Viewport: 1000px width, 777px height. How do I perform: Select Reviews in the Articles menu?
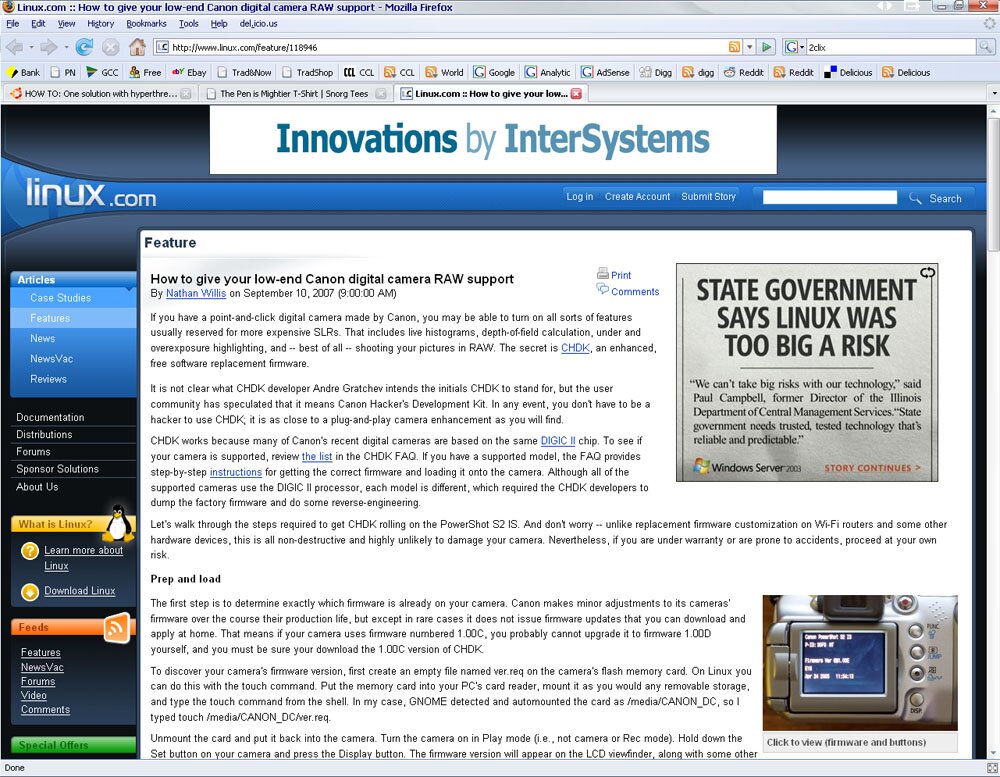click(48, 379)
